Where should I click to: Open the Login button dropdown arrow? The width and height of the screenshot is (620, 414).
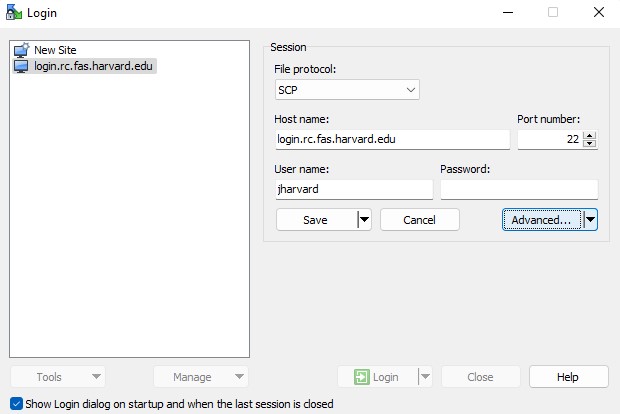425,377
